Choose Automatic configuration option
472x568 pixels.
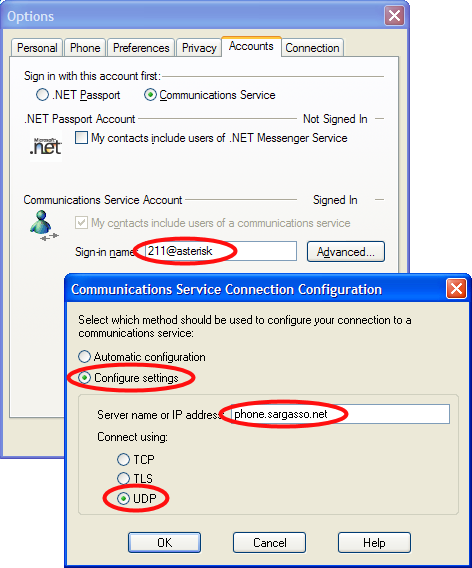tap(84, 357)
